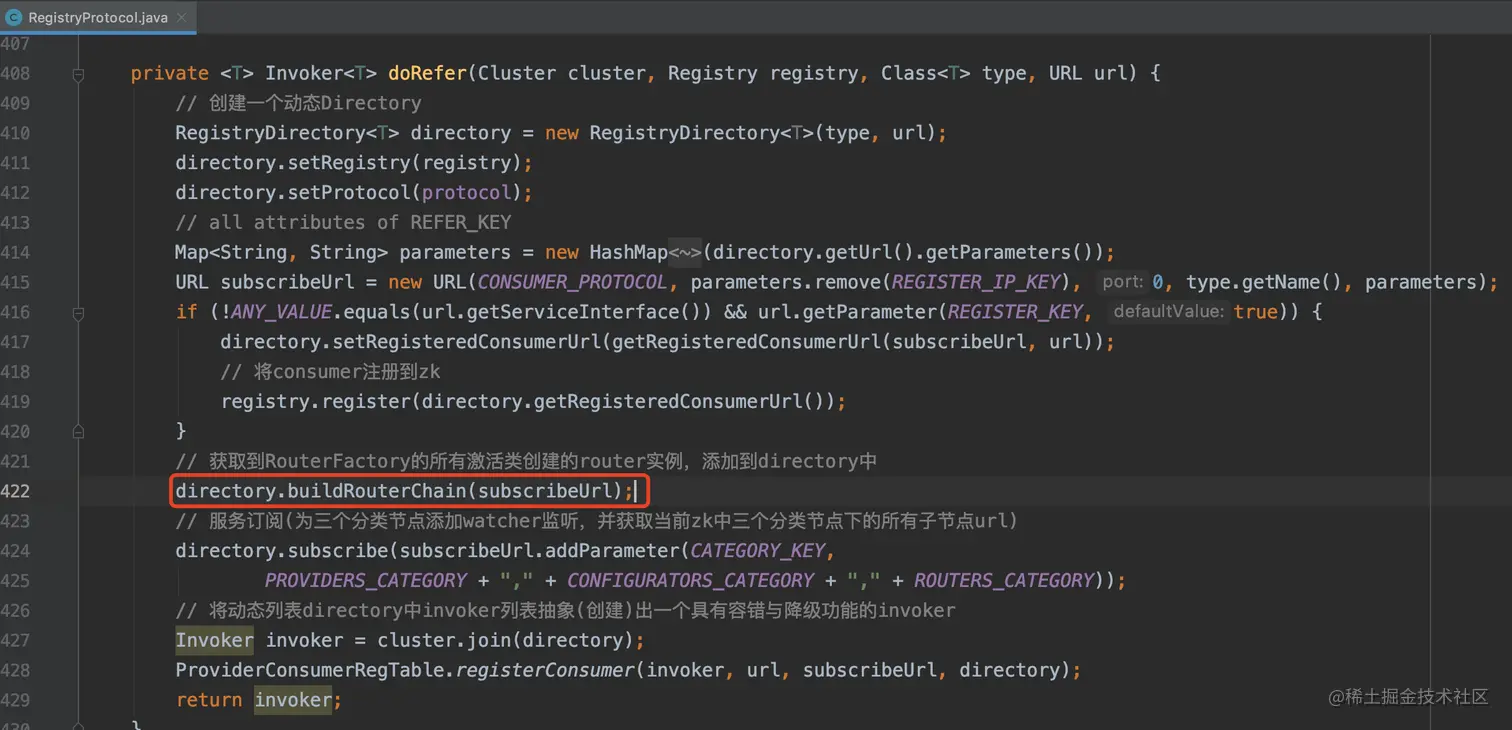This screenshot has width=1512, height=730.
Task: Click line number 415 in the gutter
Action: (x=15, y=282)
